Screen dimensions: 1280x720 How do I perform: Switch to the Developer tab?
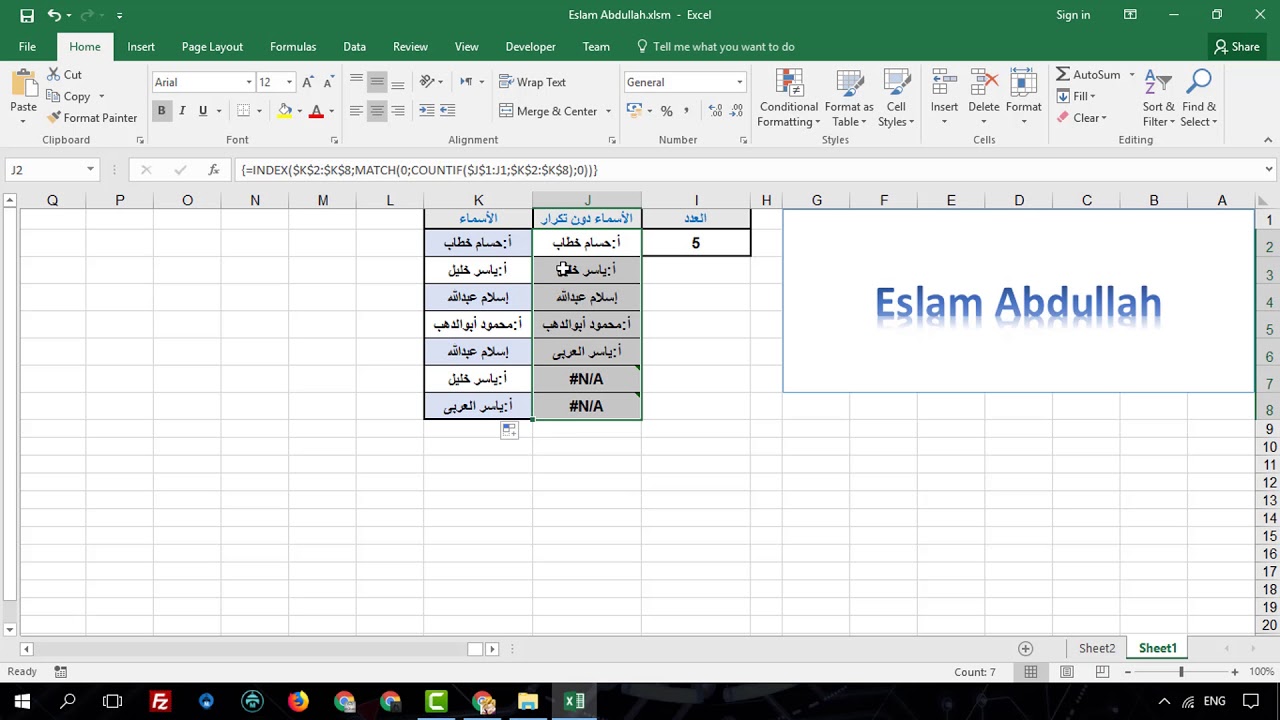pyautogui.click(x=530, y=47)
